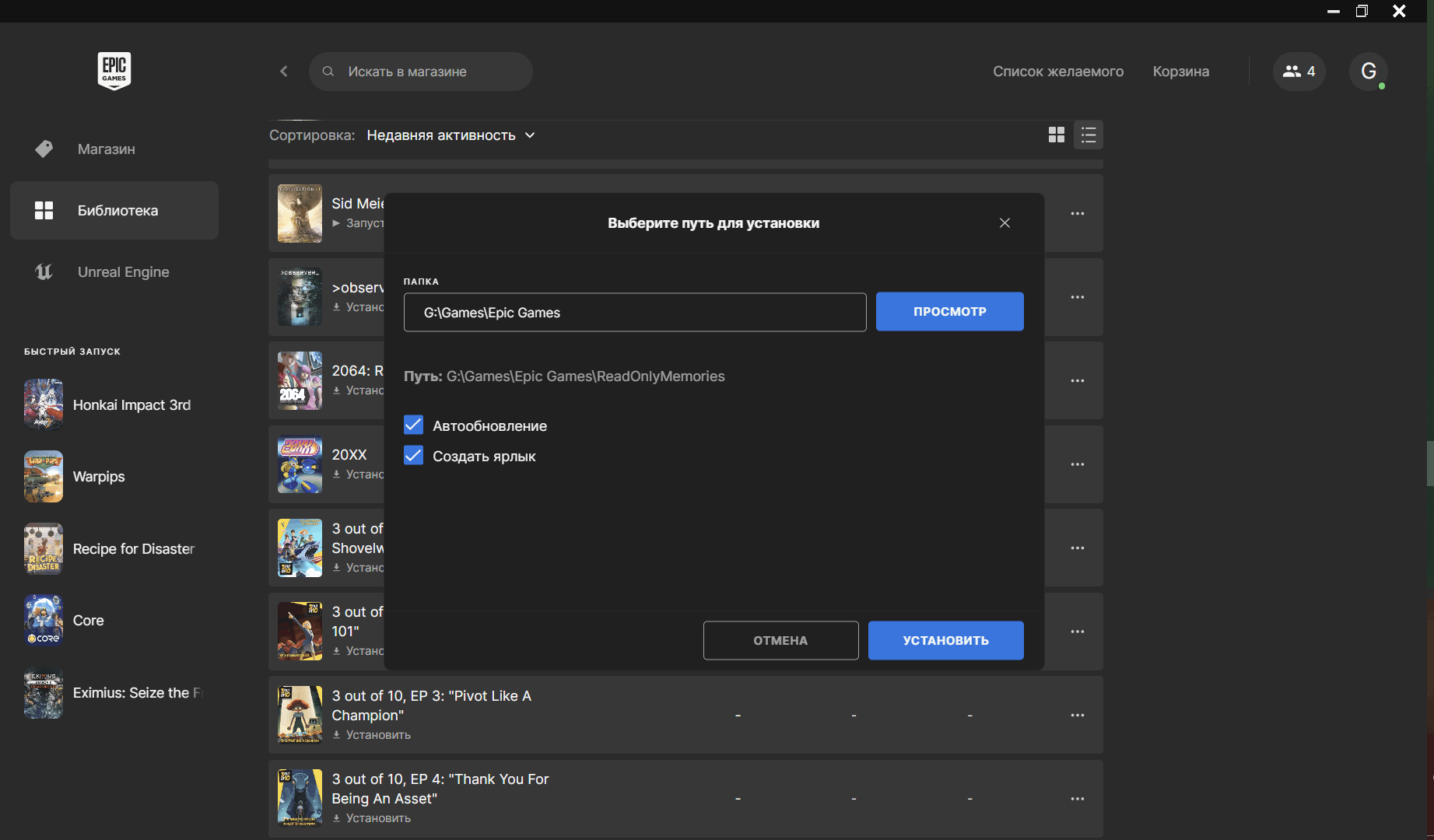This screenshot has height=840, width=1434.
Task: Launch Core from quick launch
Action: 44,621
